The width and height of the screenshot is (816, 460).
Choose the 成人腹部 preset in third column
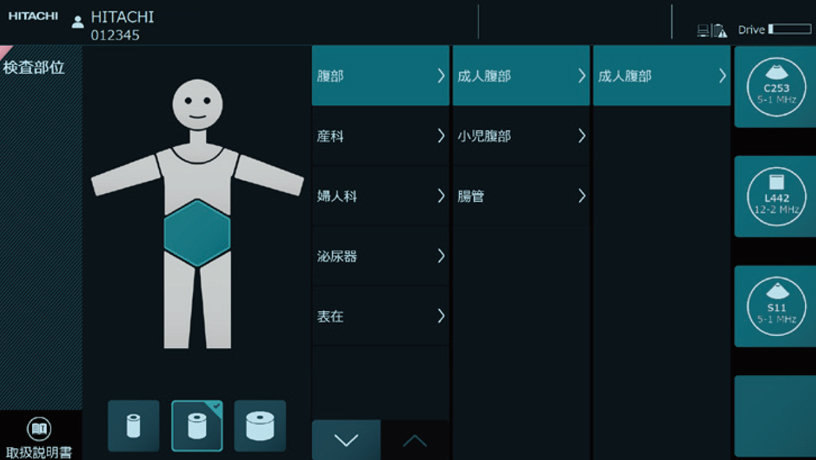[661, 76]
